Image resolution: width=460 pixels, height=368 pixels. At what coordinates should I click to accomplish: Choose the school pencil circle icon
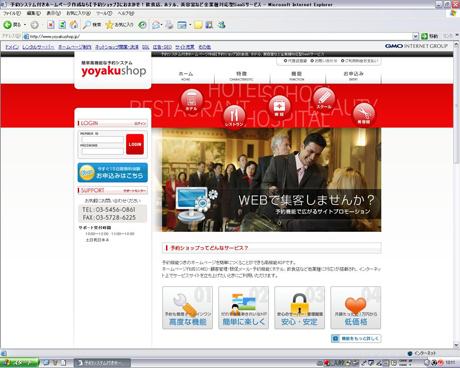pos(324,99)
